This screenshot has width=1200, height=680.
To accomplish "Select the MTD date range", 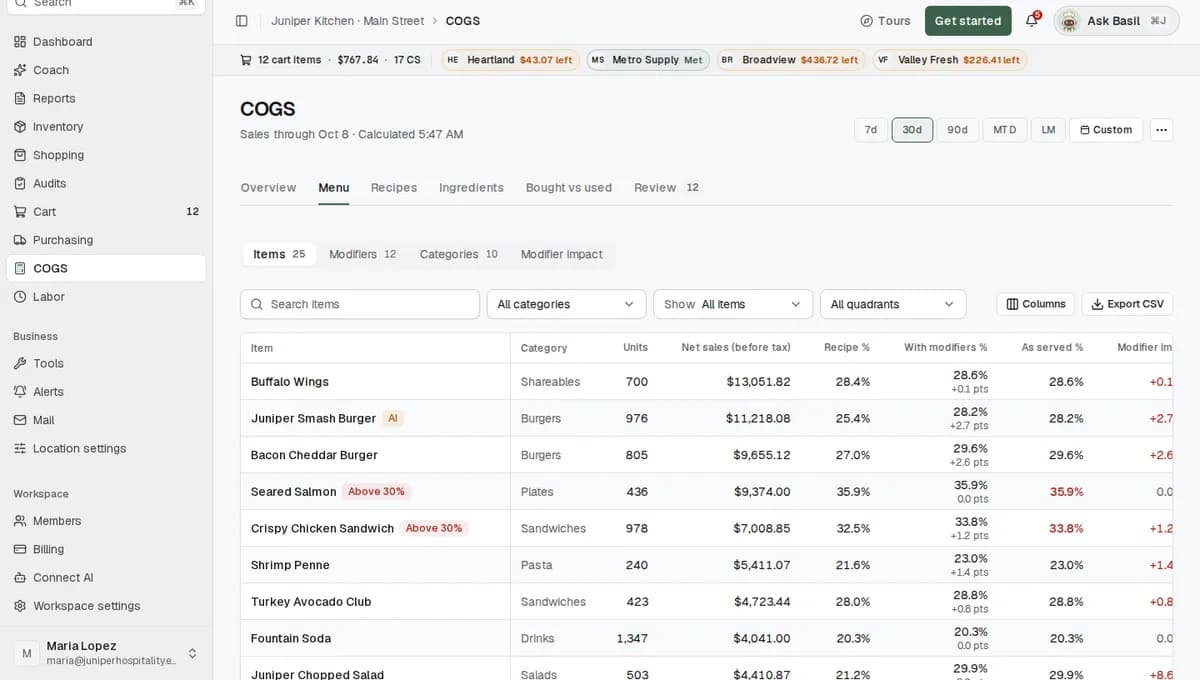I will tap(1005, 130).
